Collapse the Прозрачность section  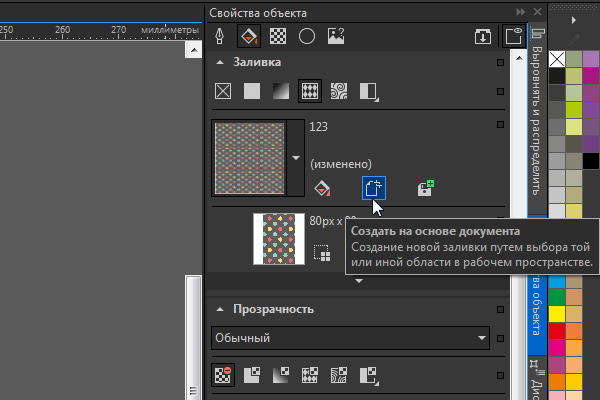pos(219,310)
